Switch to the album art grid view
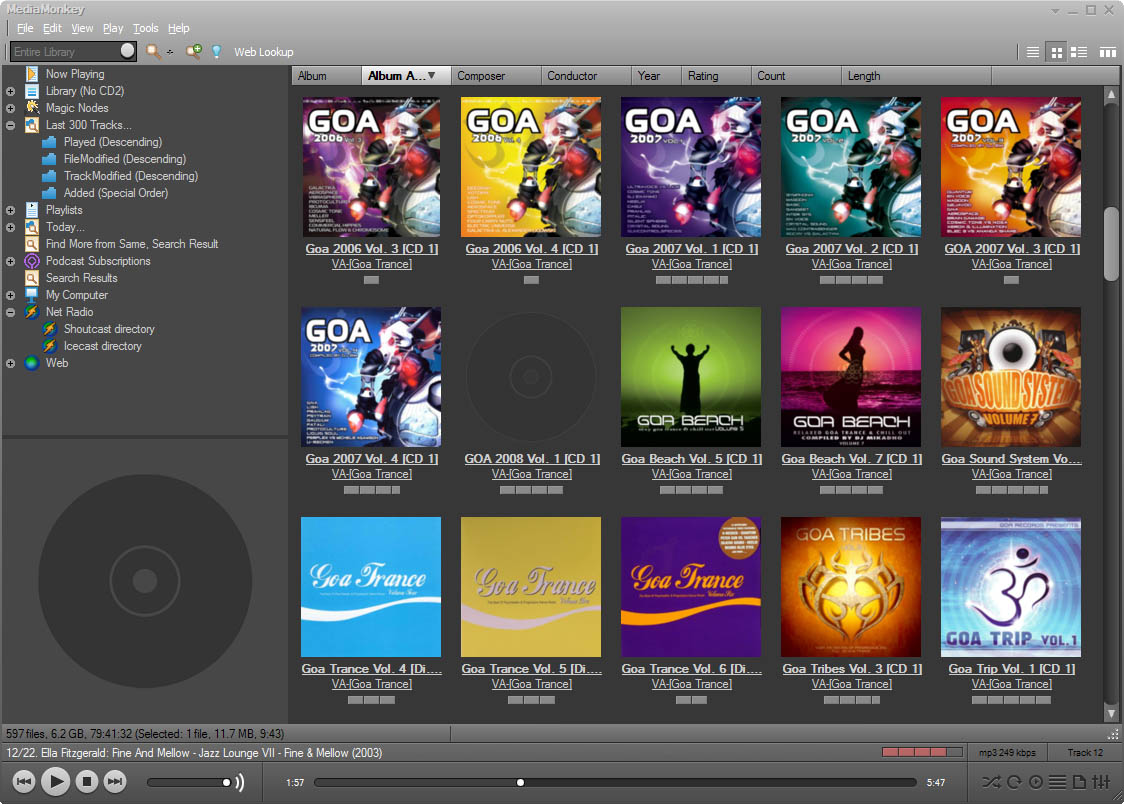The height and width of the screenshot is (804, 1124). [1056, 52]
